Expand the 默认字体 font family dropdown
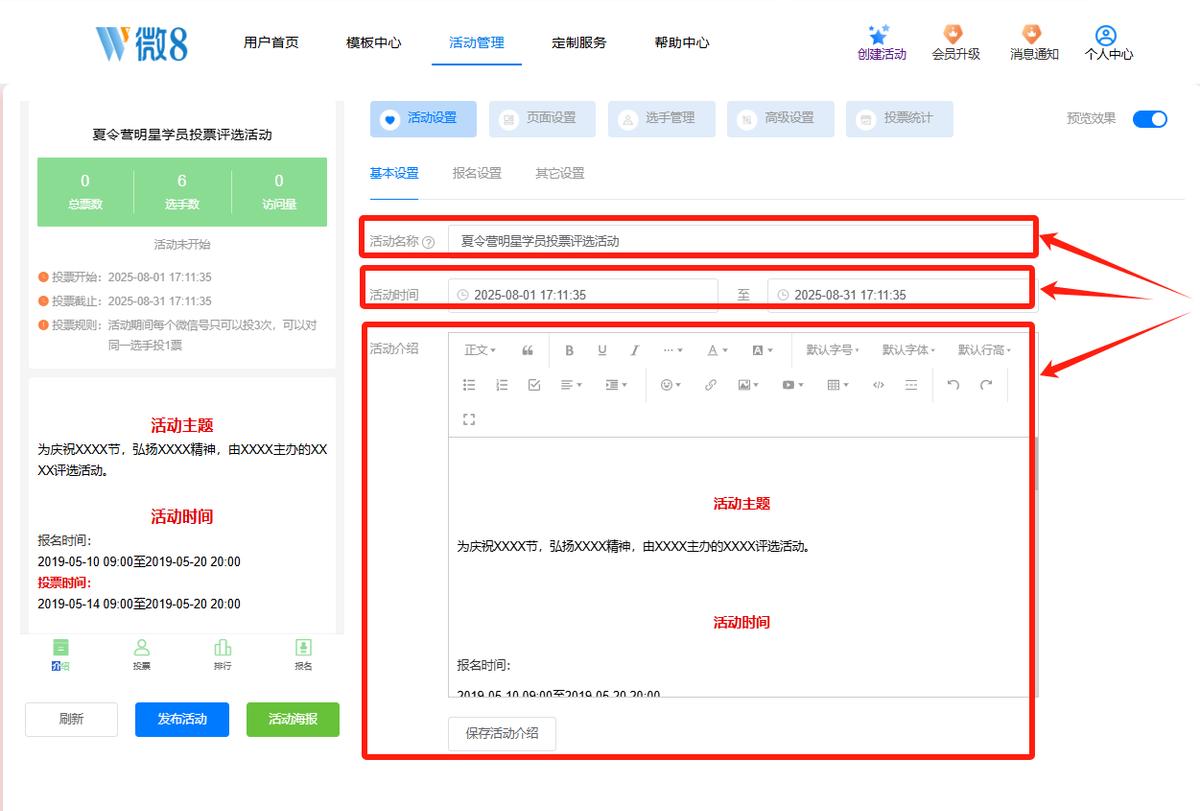Viewport: 1200px width, 811px height. 908,350
